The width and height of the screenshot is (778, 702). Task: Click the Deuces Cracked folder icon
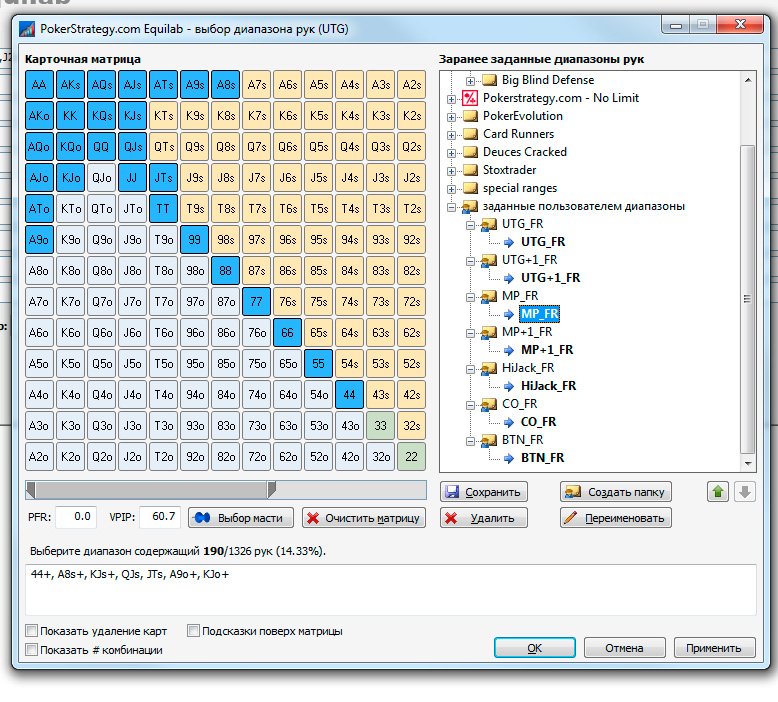[x=469, y=152]
